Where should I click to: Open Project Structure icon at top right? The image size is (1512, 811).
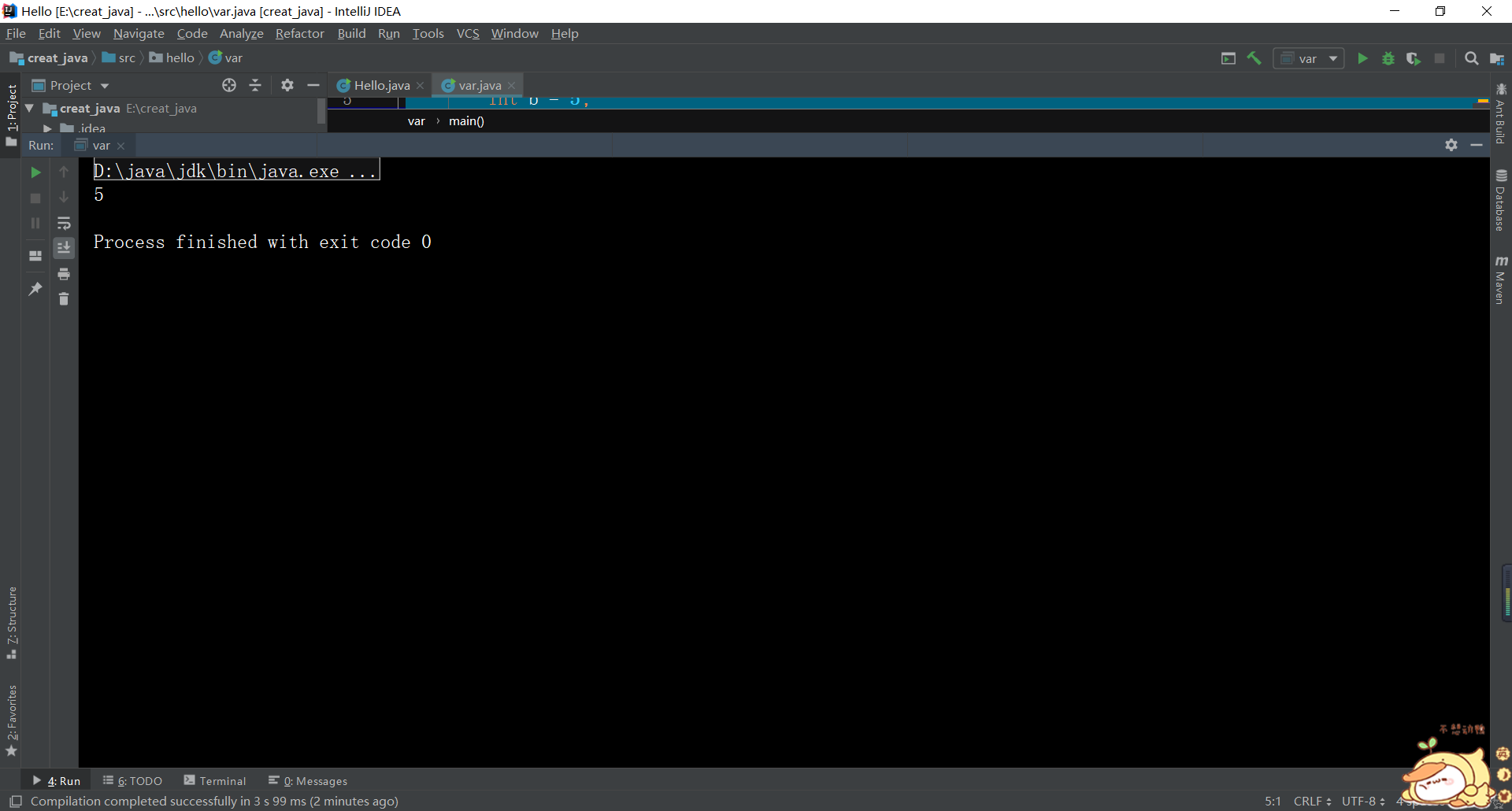(x=1497, y=58)
